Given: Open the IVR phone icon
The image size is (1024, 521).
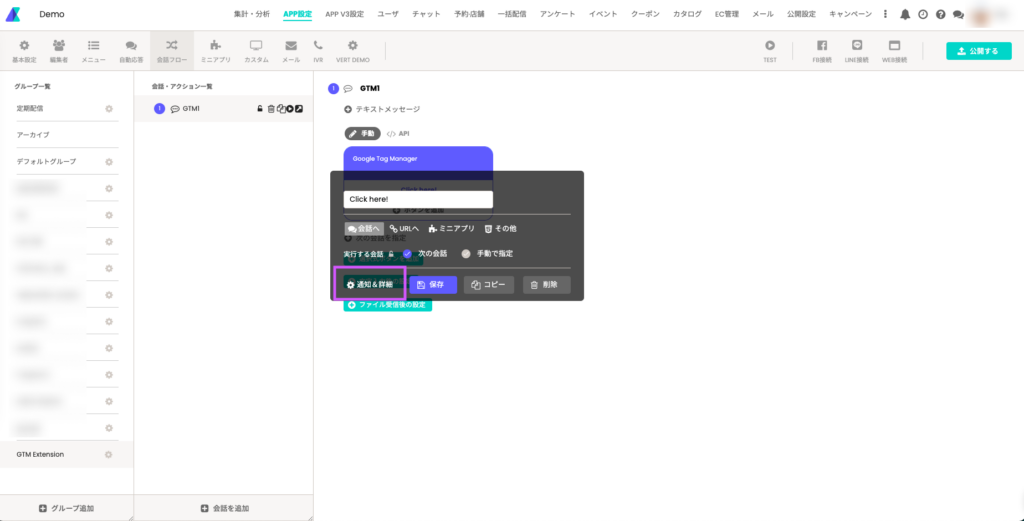Looking at the screenshot, I should [x=318, y=45].
